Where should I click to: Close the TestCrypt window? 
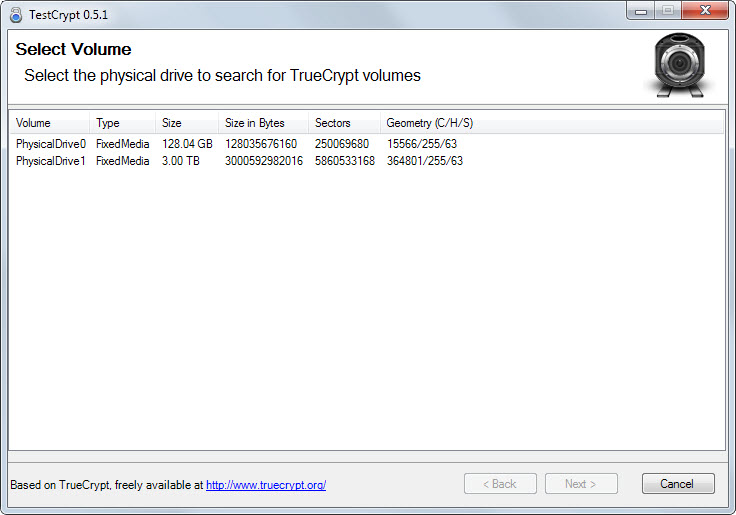tap(705, 10)
